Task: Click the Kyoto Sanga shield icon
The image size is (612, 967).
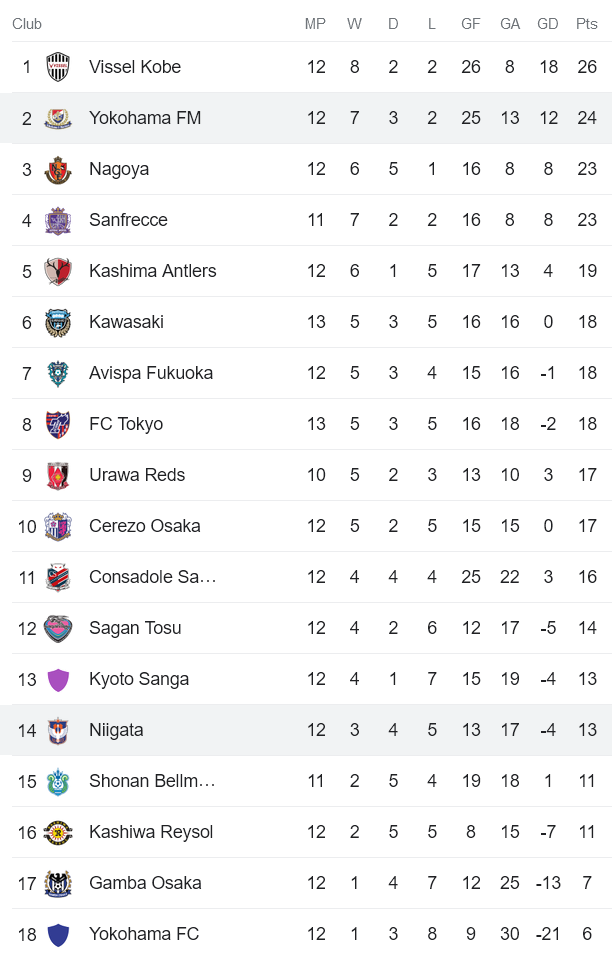Action: (x=56, y=679)
